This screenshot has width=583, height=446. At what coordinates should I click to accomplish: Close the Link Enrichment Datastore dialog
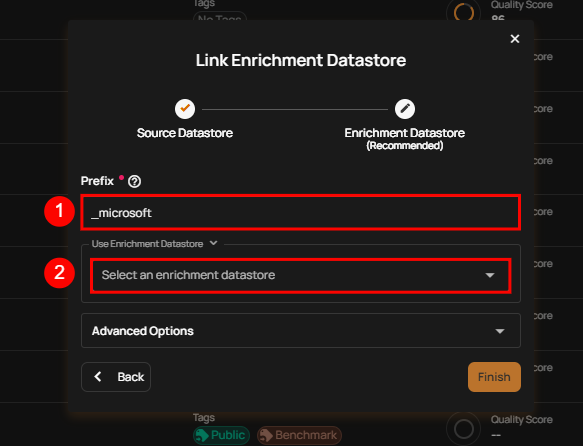[x=515, y=39]
